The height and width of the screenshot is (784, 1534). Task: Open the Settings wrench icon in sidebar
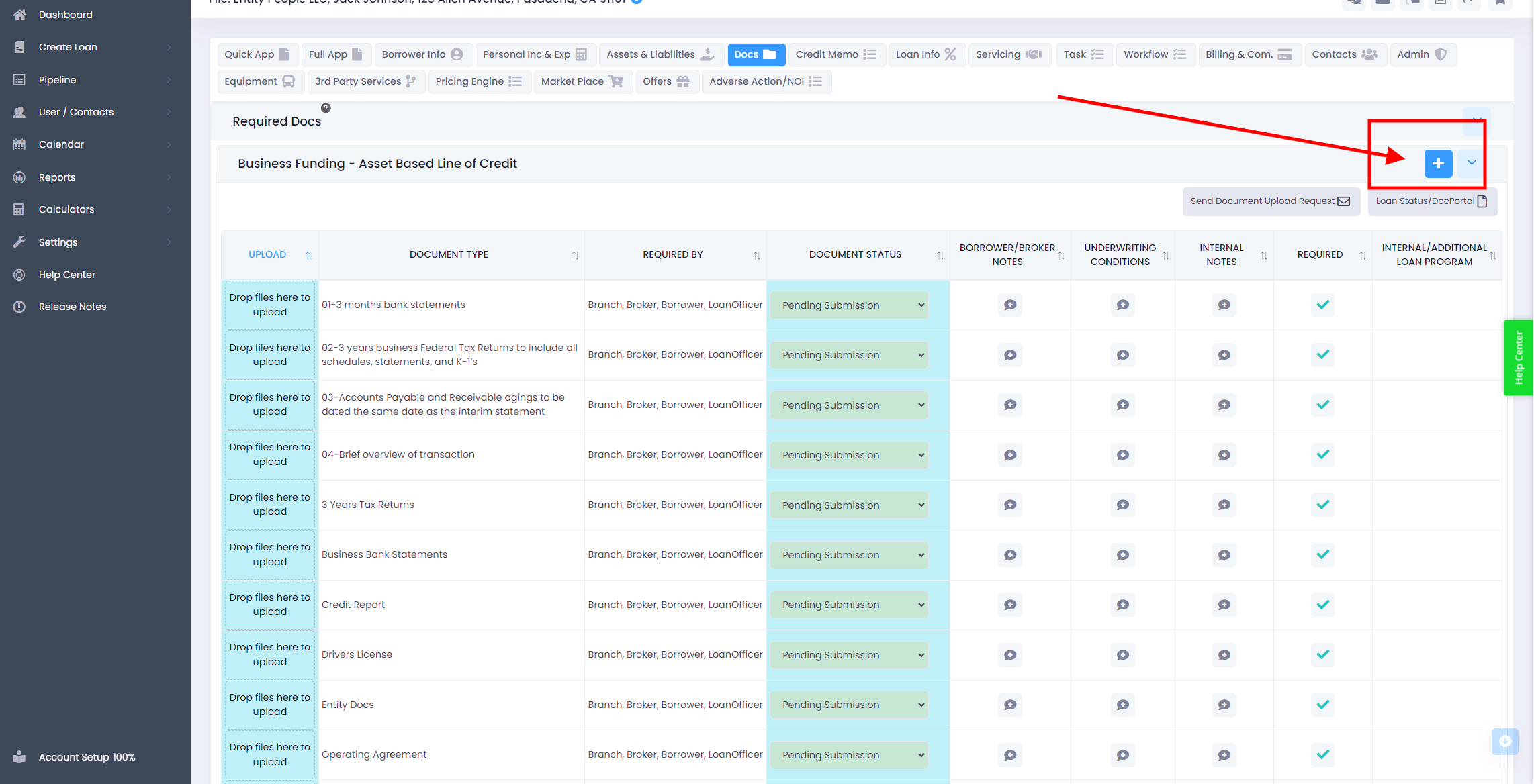click(x=20, y=242)
